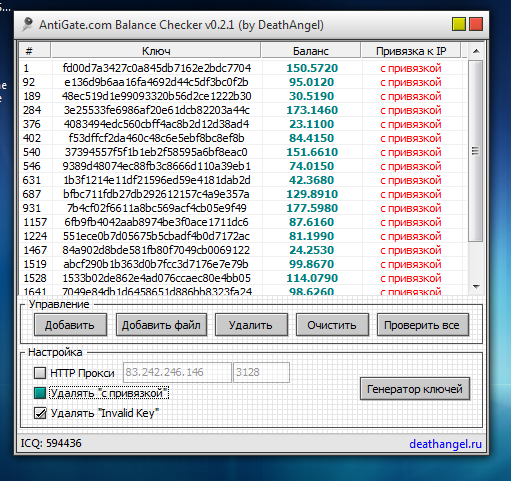Sort by the Ключ column header
Image resolution: width=511 pixels, height=481 pixels.
(x=156, y=51)
